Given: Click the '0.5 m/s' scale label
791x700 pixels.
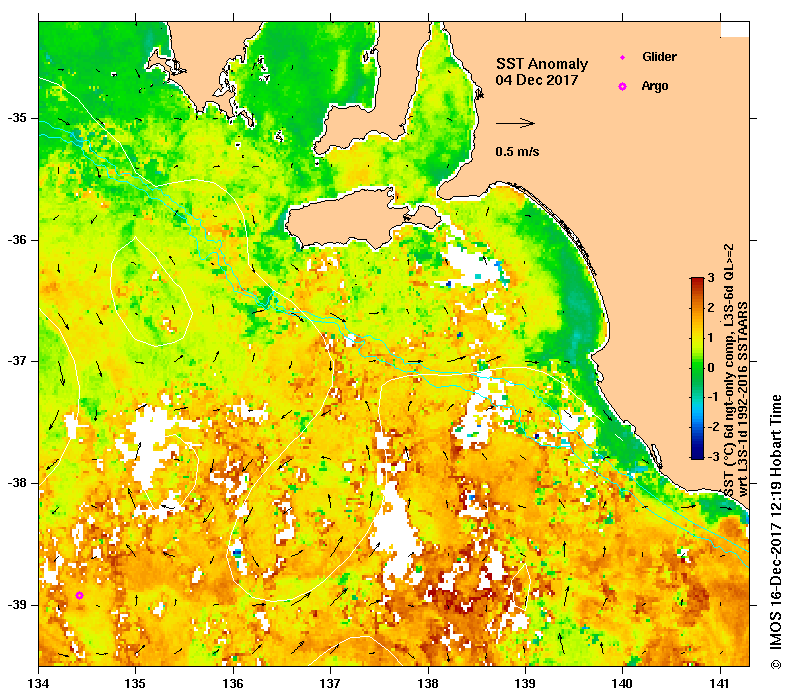Looking at the screenshot, I should [x=517, y=152].
